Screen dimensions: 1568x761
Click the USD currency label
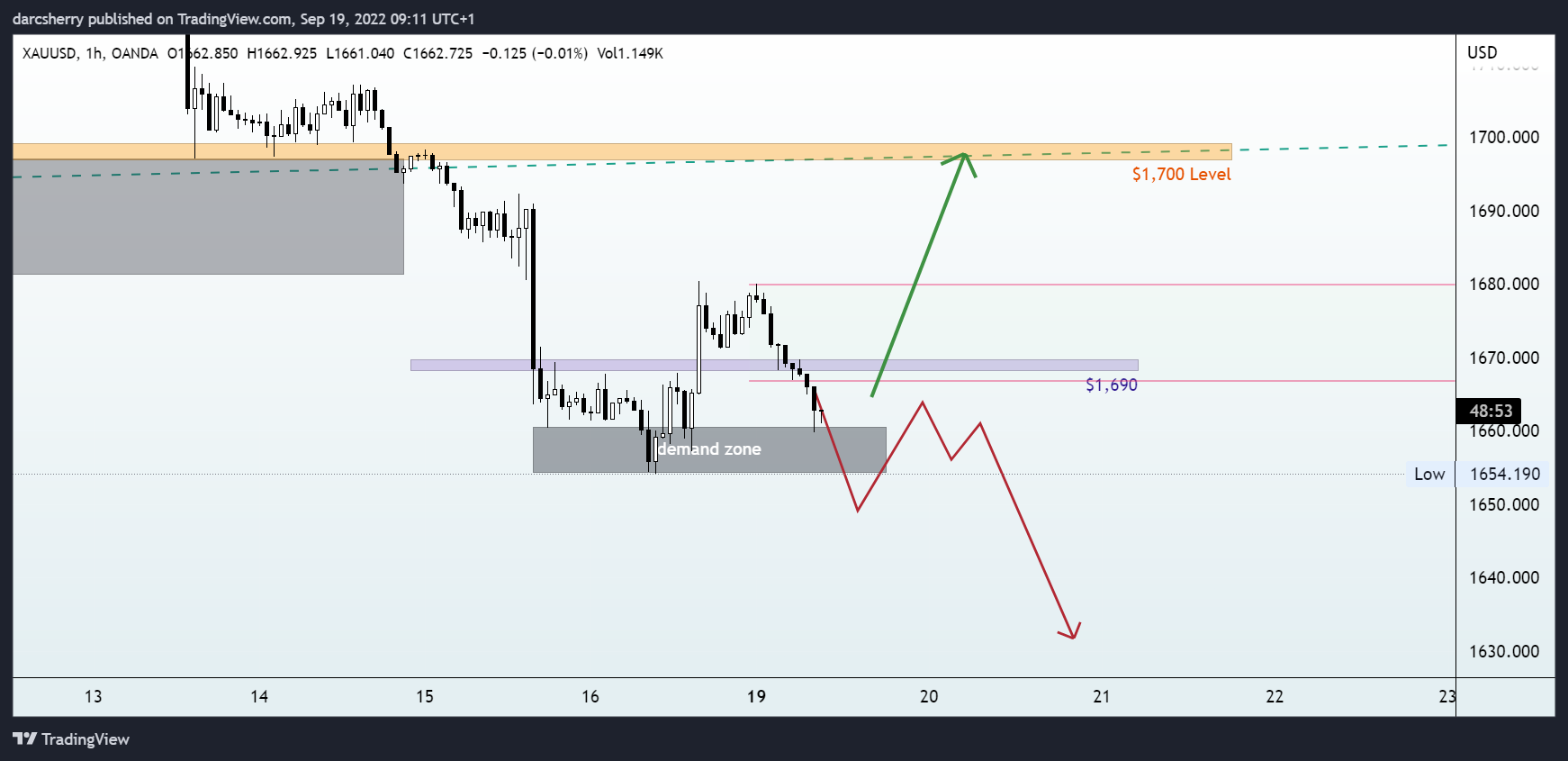(x=1482, y=52)
